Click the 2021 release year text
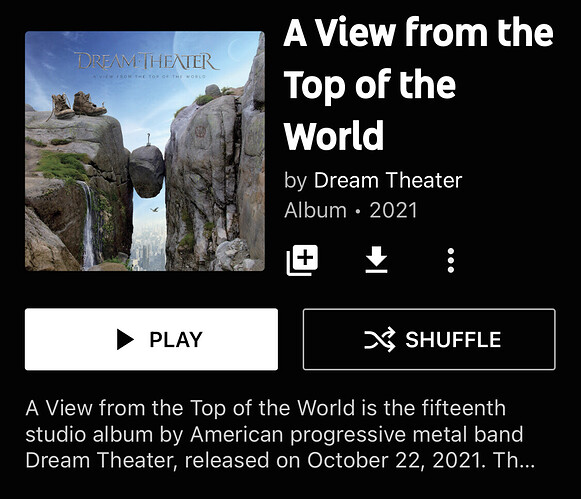The width and height of the screenshot is (581, 499). 394,210
